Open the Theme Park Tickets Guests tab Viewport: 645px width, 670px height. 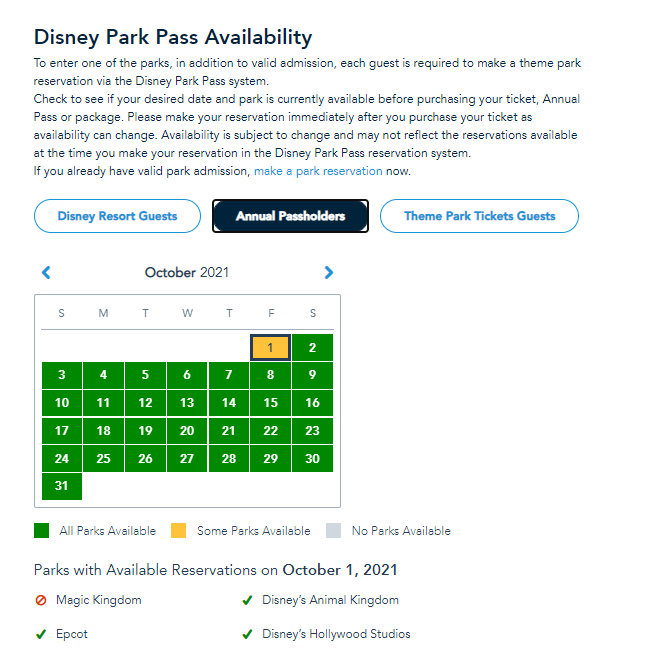(479, 216)
